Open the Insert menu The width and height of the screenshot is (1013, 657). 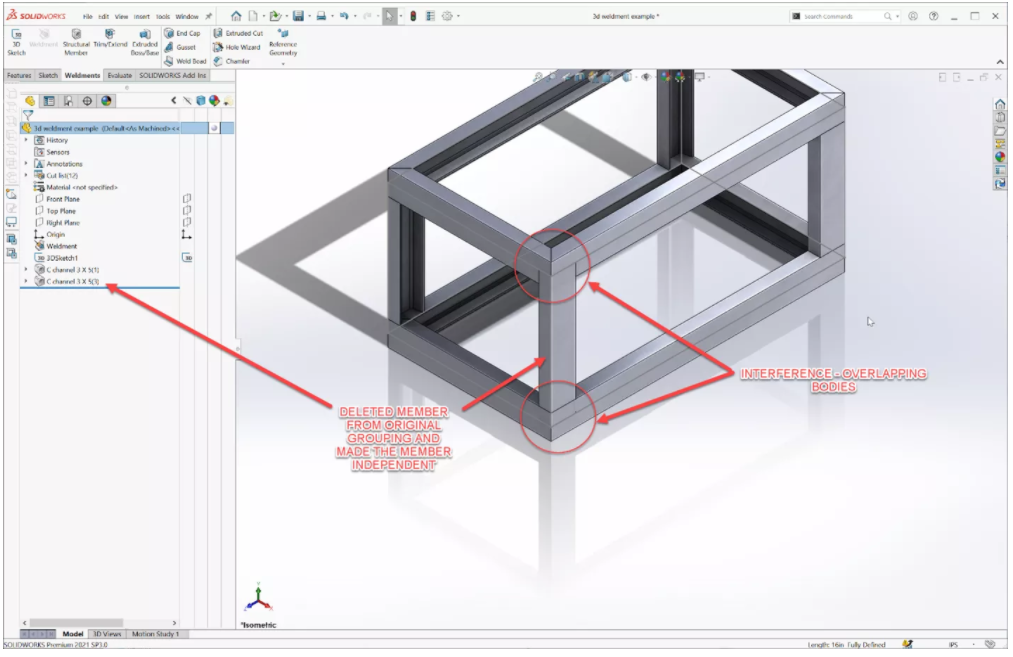(x=141, y=17)
